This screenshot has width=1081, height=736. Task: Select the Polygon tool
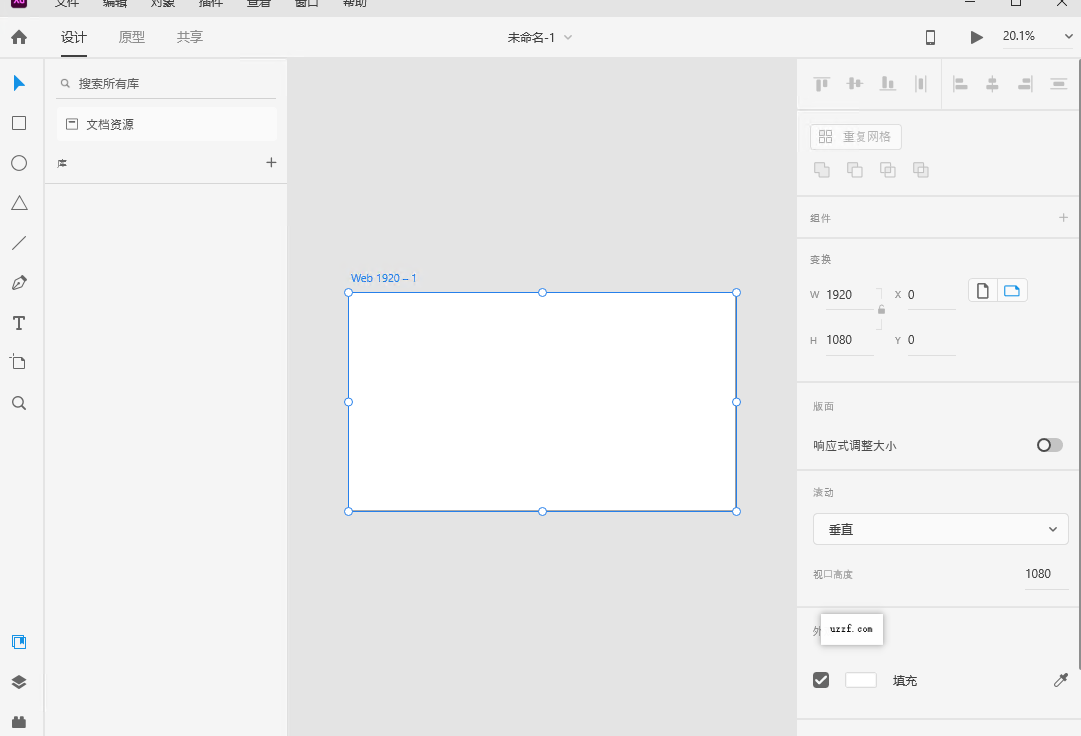pos(18,202)
